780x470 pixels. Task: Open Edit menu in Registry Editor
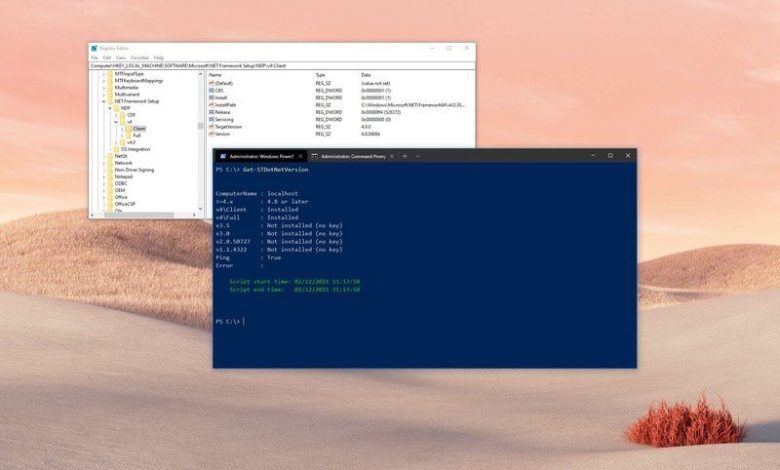click(x=107, y=58)
